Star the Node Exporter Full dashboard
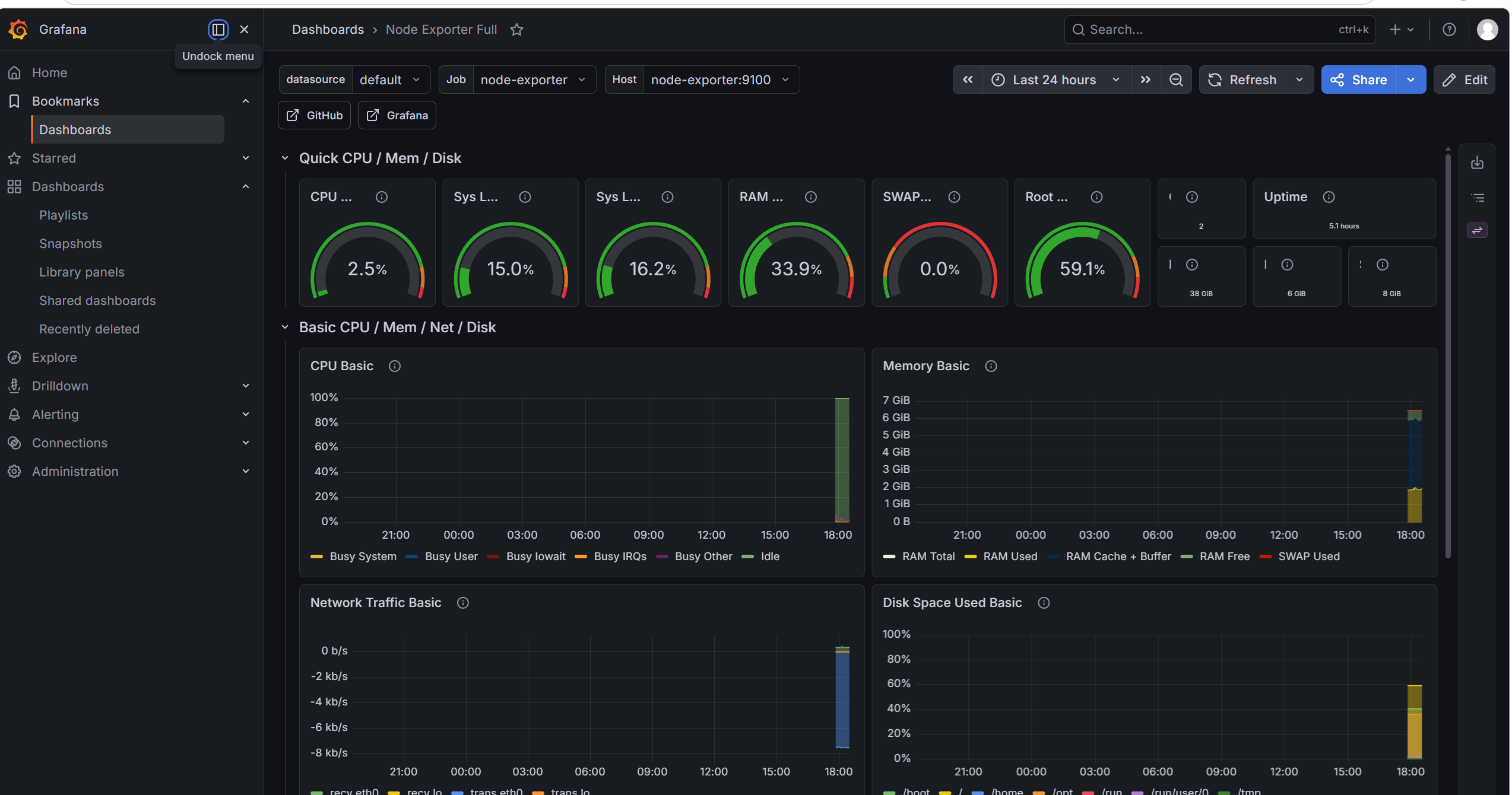The width and height of the screenshot is (1512, 795). coord(516,29)
